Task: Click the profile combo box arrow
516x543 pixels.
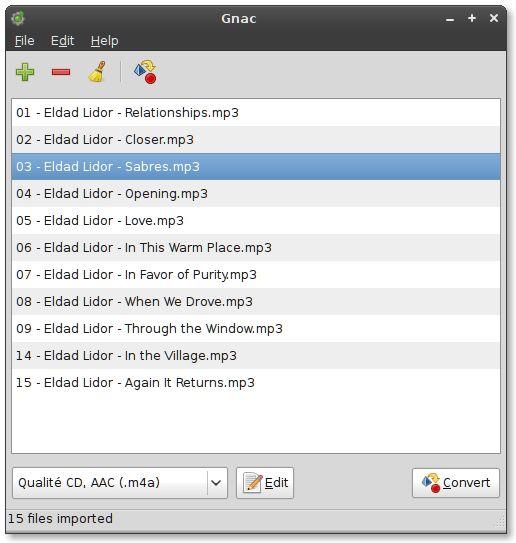Action: 216,483
